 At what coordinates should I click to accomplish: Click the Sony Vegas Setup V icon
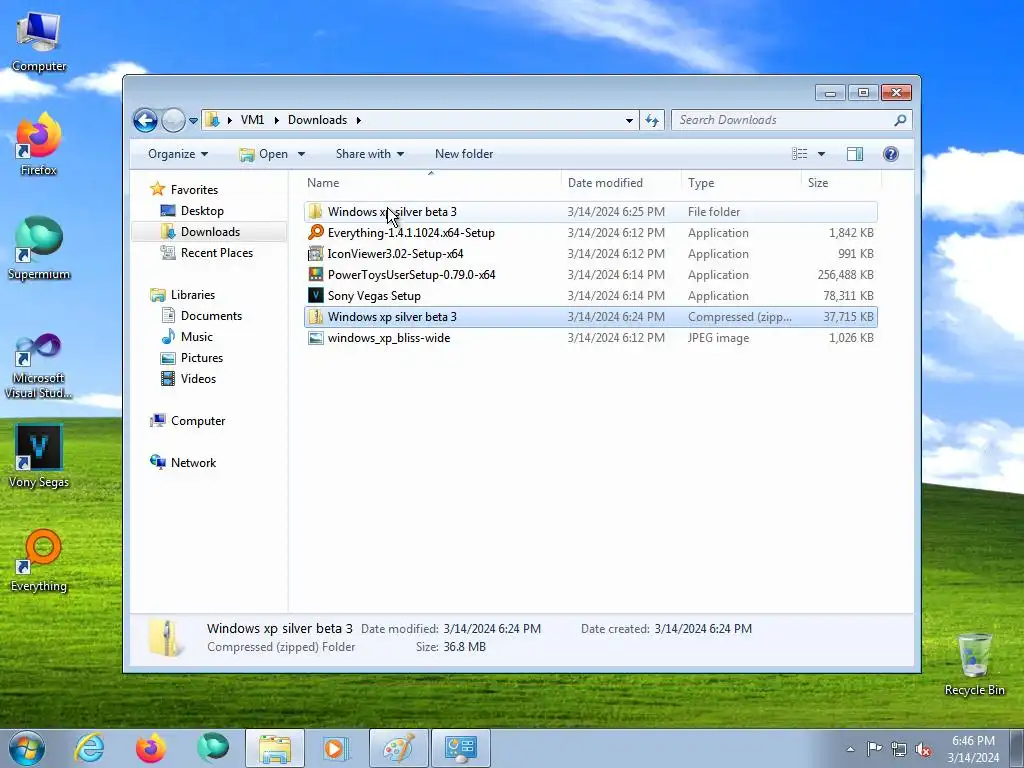coord(316,295)
